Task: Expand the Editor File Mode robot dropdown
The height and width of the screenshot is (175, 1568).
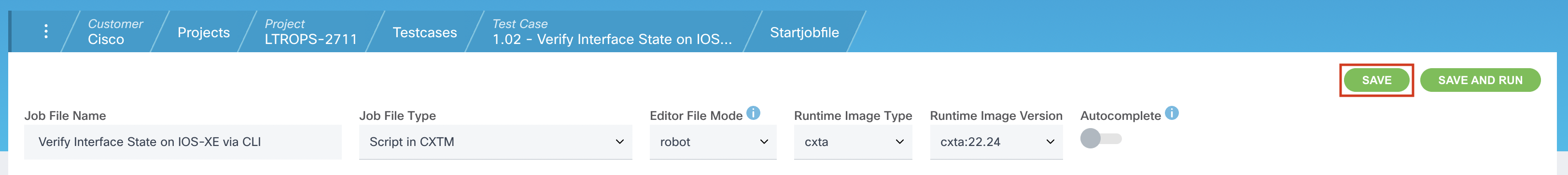Action: (x=713, y=142)
